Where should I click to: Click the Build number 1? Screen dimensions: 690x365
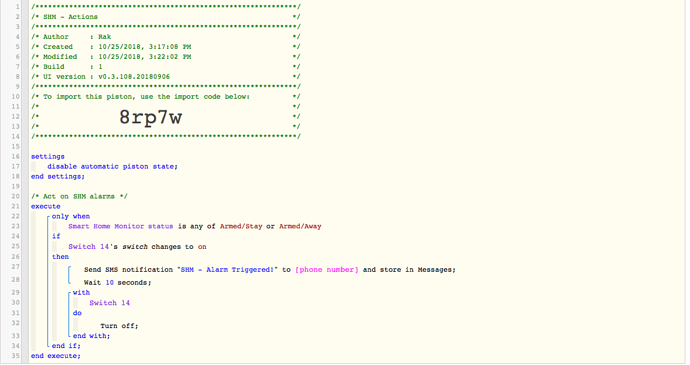pos(100,67)
